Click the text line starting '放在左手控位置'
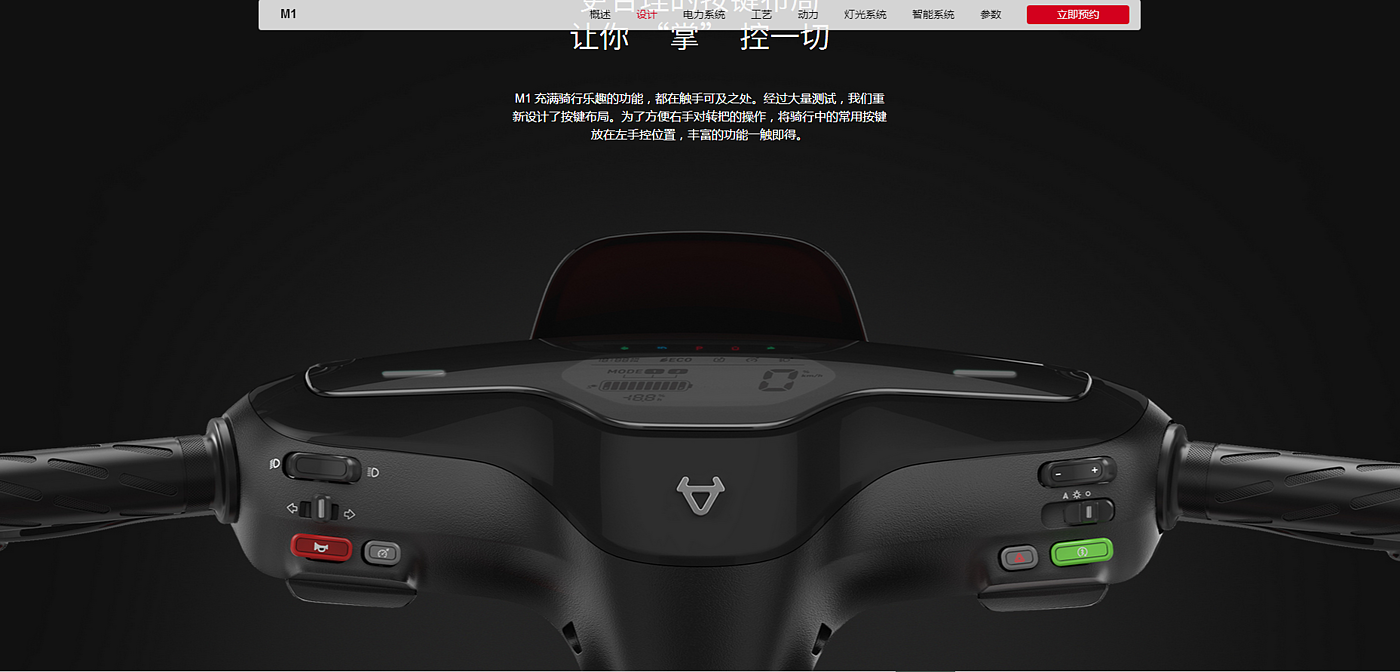Viewport: 1400px width, 672px height. 698,135
